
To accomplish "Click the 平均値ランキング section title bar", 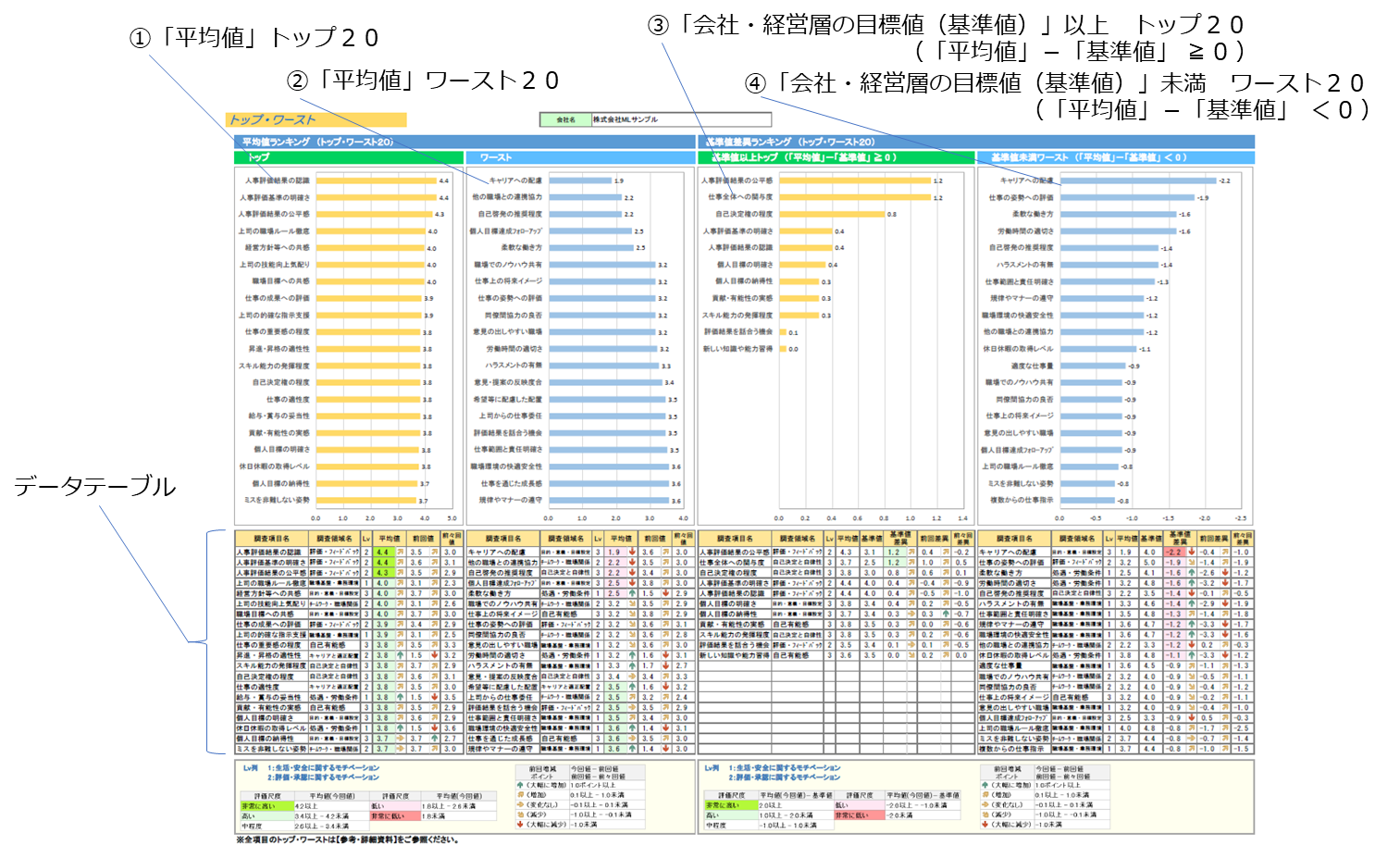I will [x=465, y=142].
